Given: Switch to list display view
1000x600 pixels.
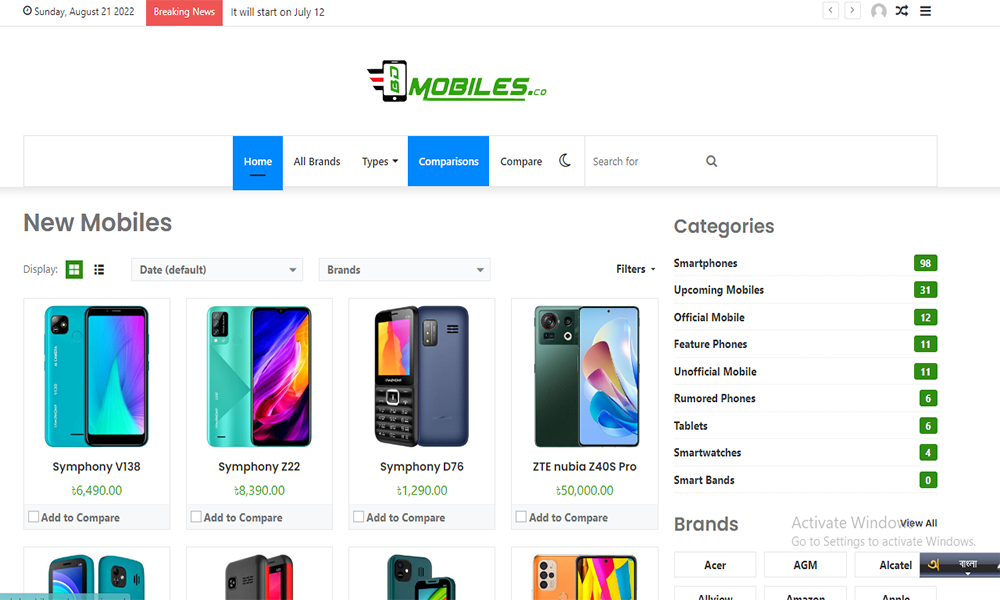Looking at the screenshot, I should pyautogui.click(x=99, y=270).
